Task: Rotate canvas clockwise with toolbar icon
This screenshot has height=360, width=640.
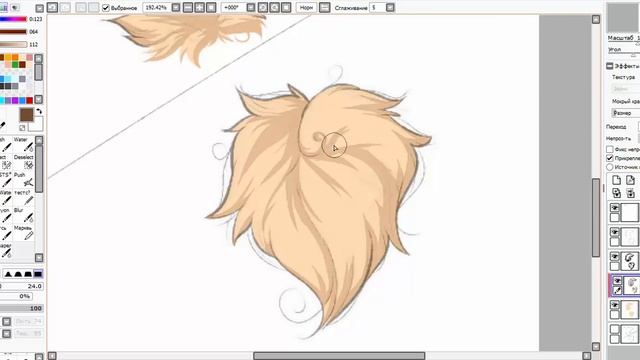Action: click(x=274, y=7)
